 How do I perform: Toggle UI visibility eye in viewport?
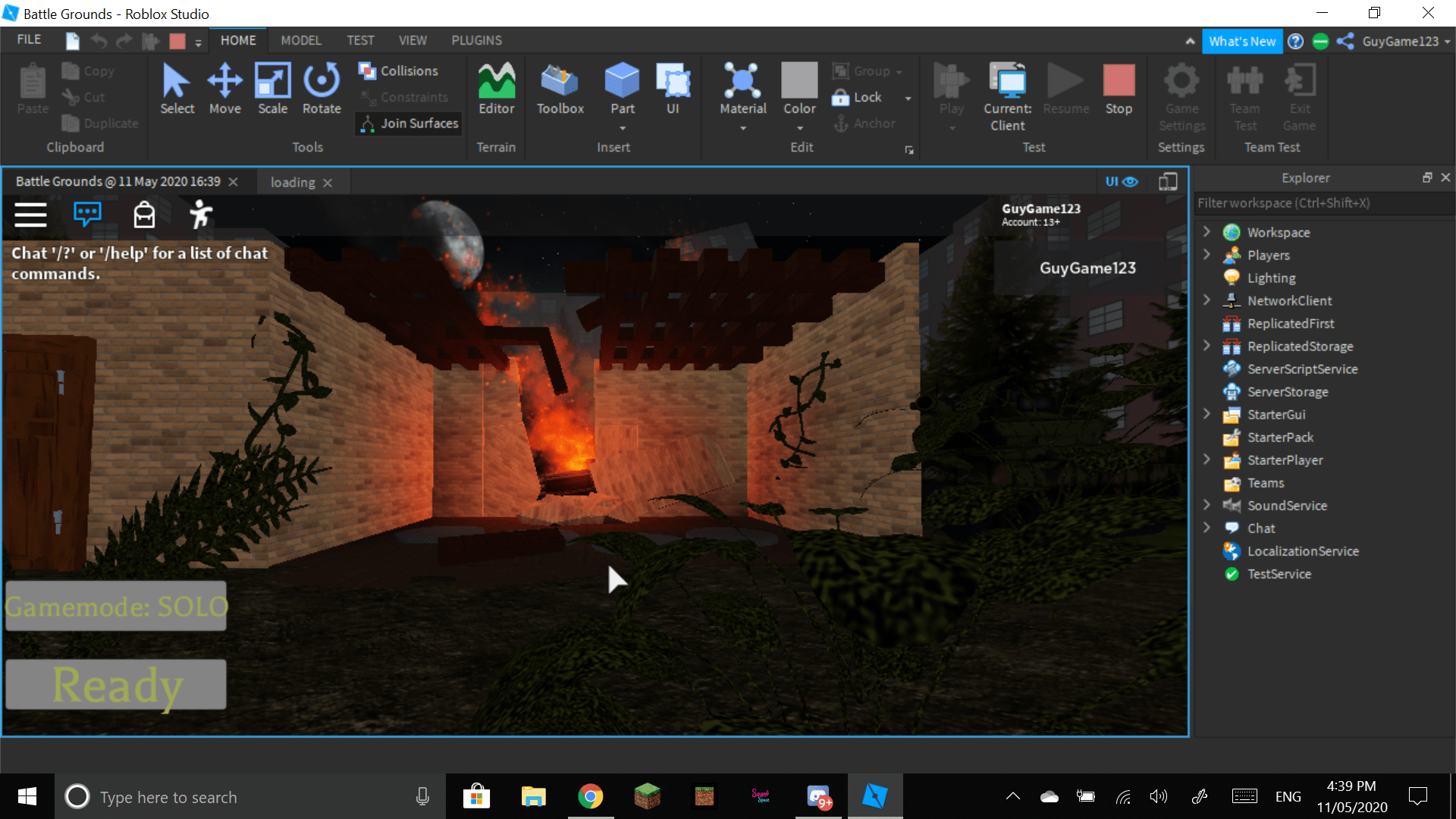[x=1122, y=181]
